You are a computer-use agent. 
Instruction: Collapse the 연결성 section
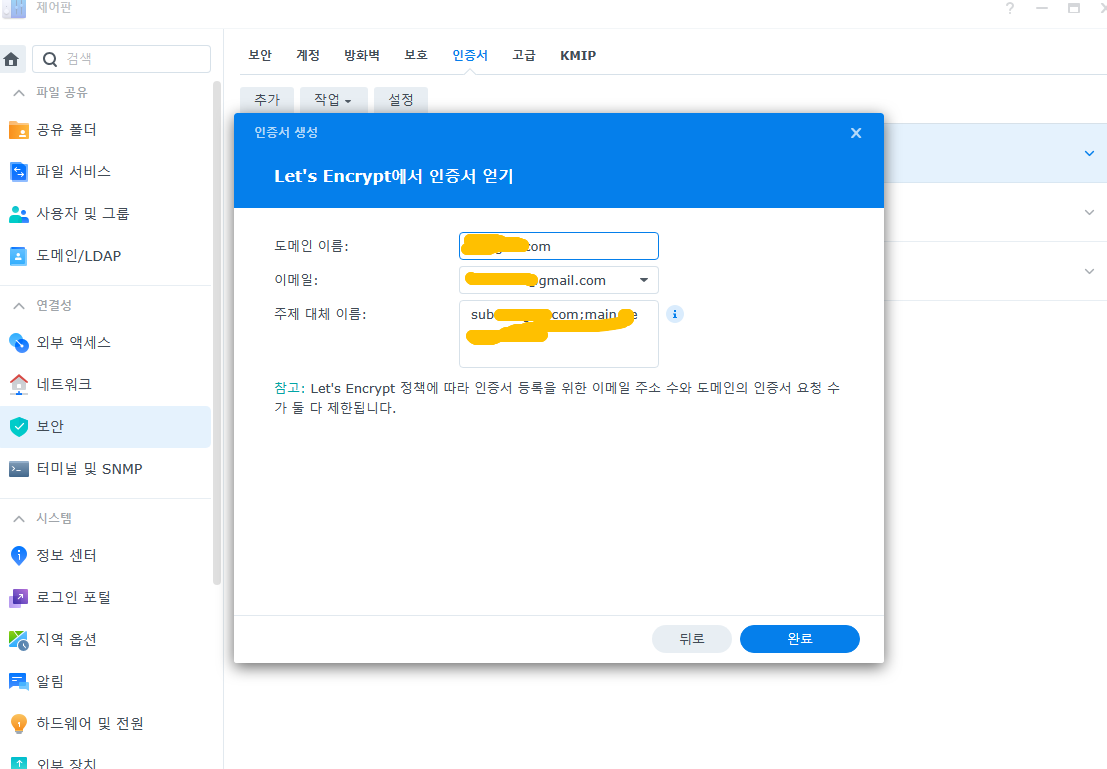(19, 306)
